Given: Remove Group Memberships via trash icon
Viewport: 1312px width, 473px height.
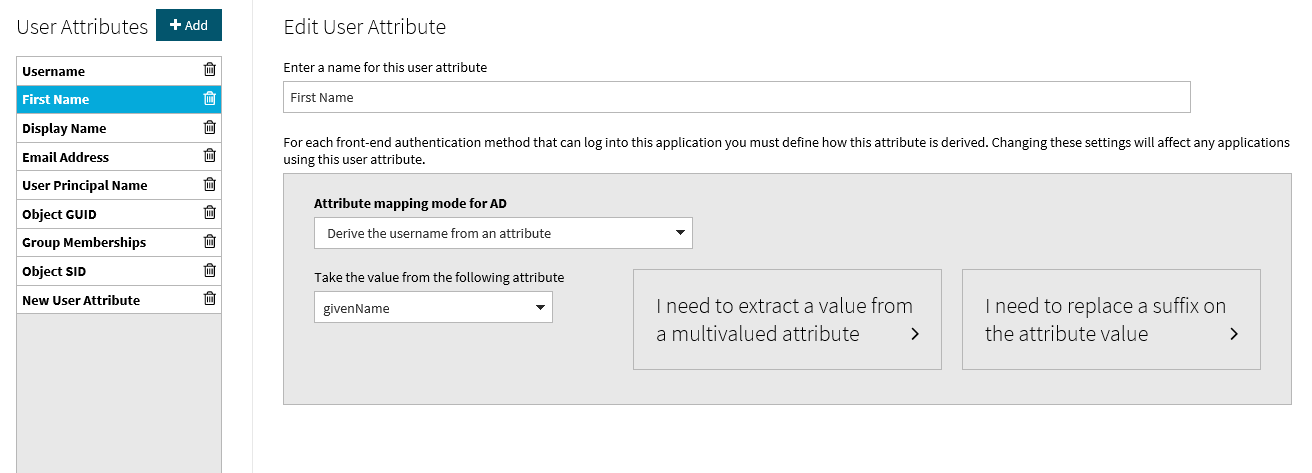Looking at the screenshot, I should click(x=209, y=242).
